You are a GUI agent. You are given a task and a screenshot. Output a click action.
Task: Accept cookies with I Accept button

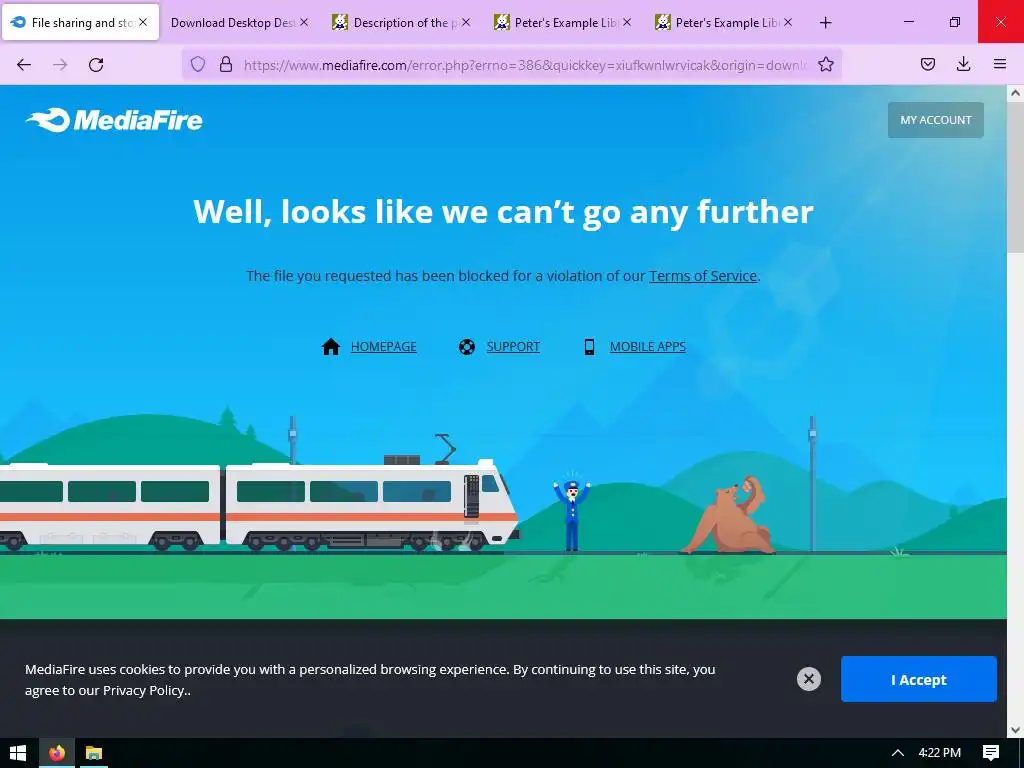[918, 679]
